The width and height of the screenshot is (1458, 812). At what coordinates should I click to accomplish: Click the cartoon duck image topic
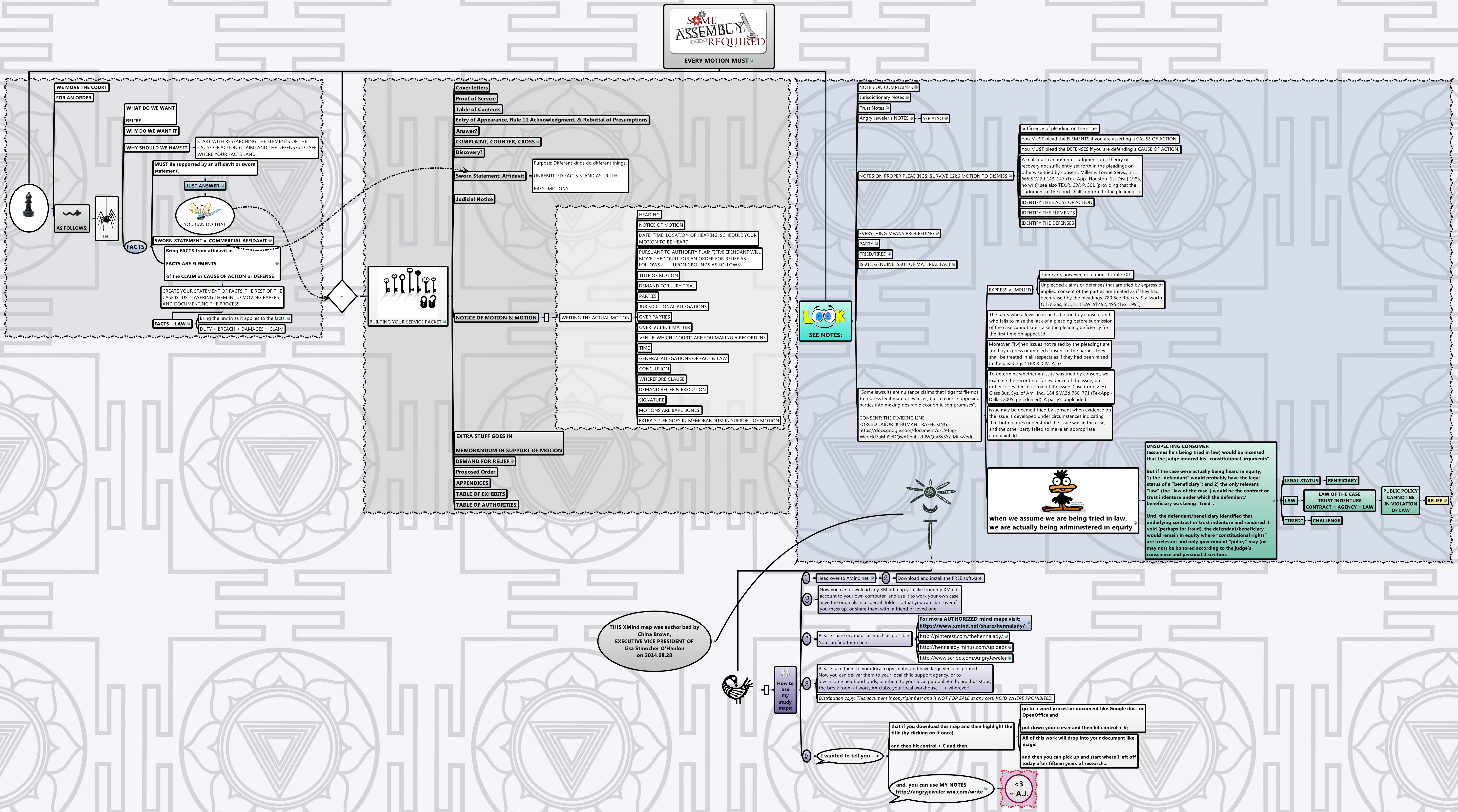[1061, 491]
